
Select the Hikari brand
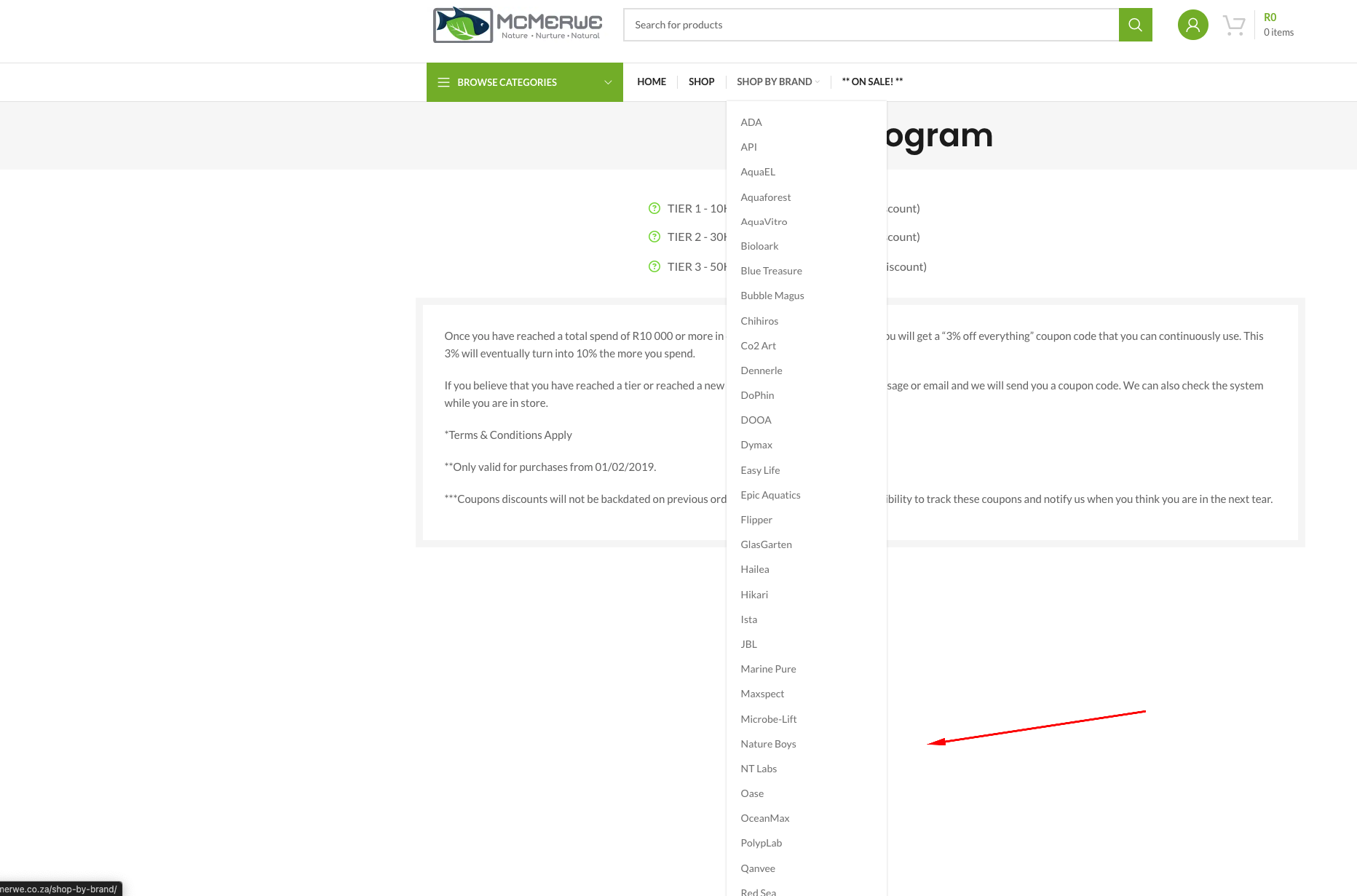(x=754, y=595)
